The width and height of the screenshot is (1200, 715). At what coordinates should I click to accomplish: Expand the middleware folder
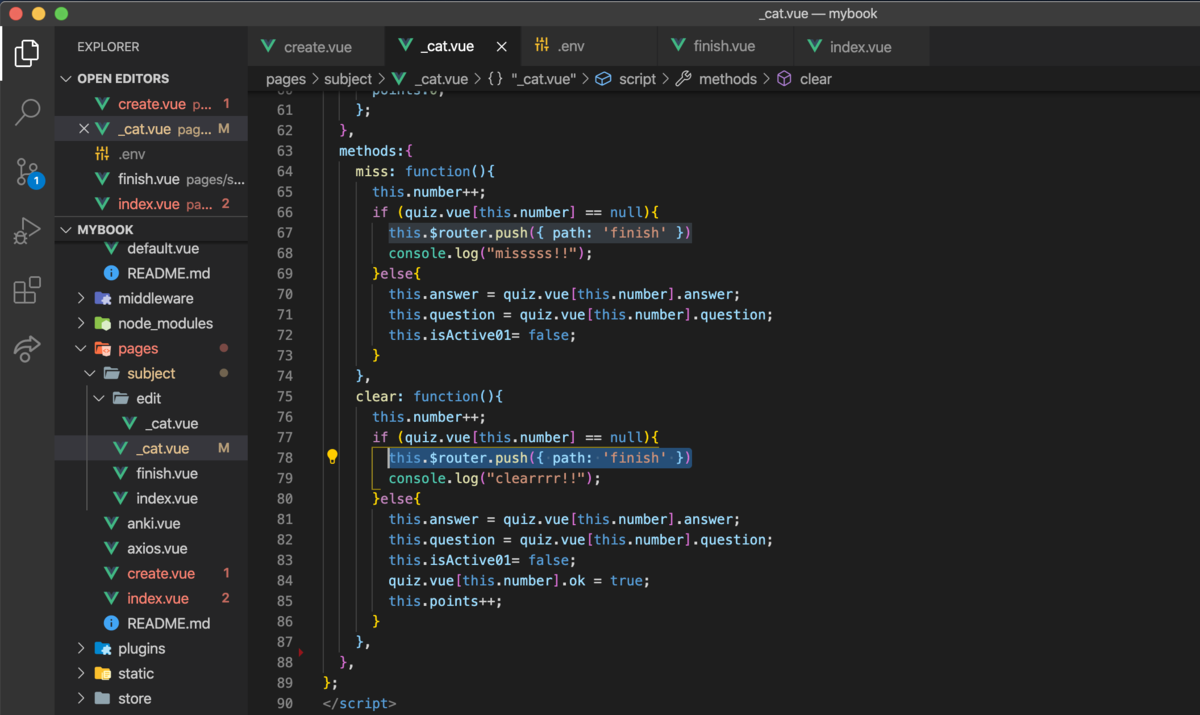82,298
